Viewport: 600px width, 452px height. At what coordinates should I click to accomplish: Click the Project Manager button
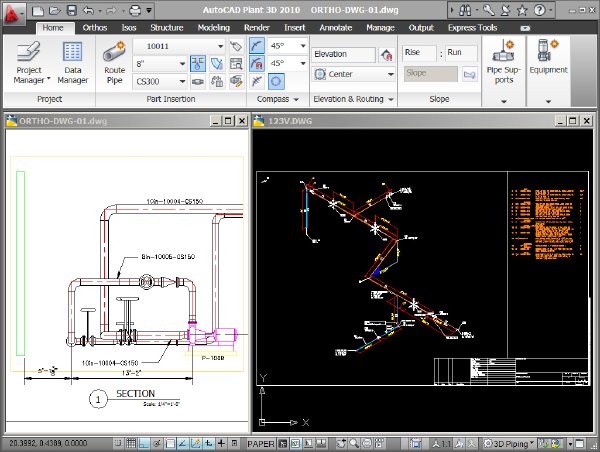tap(29, 63)
